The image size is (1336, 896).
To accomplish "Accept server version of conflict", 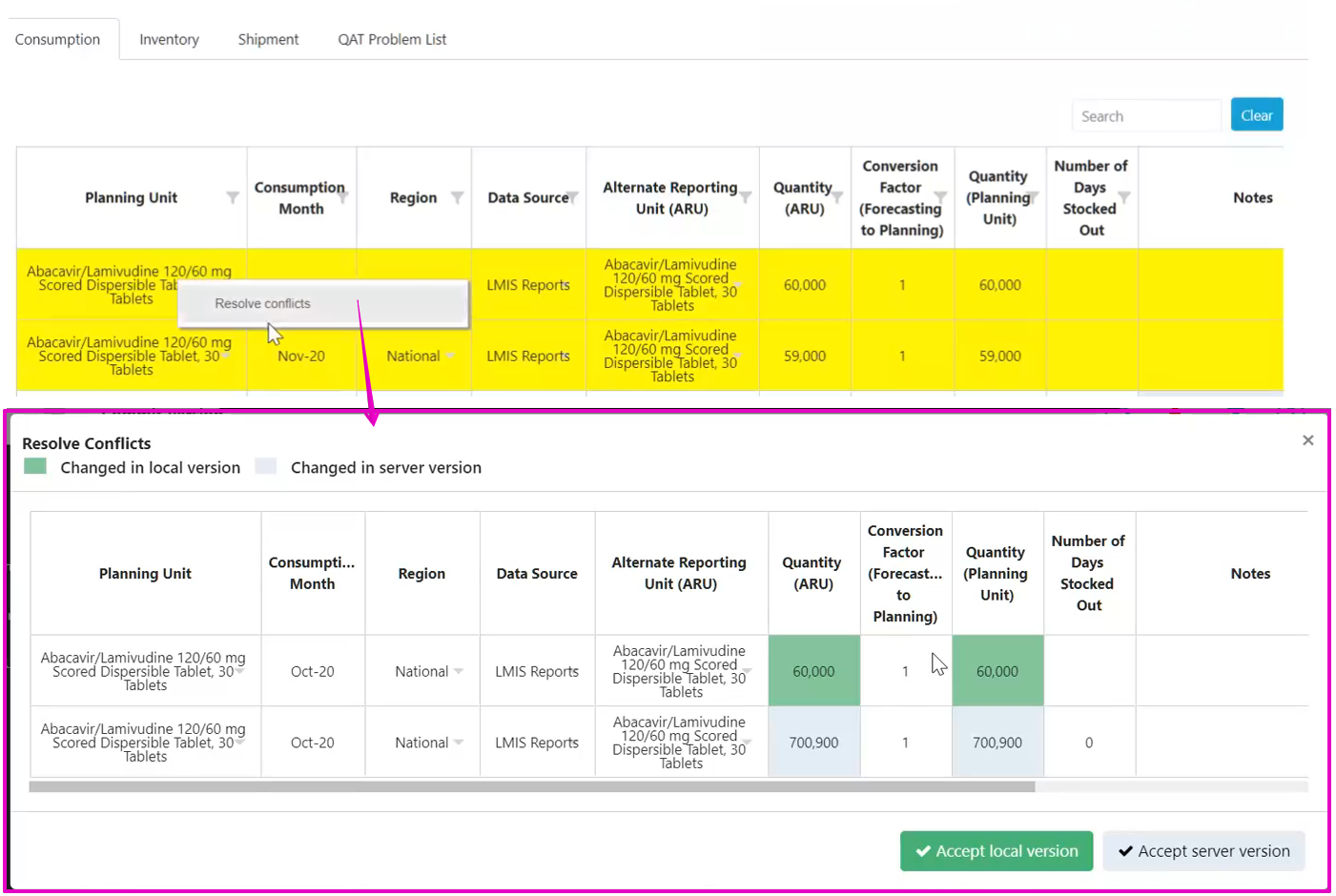I will click(1203, 851).
